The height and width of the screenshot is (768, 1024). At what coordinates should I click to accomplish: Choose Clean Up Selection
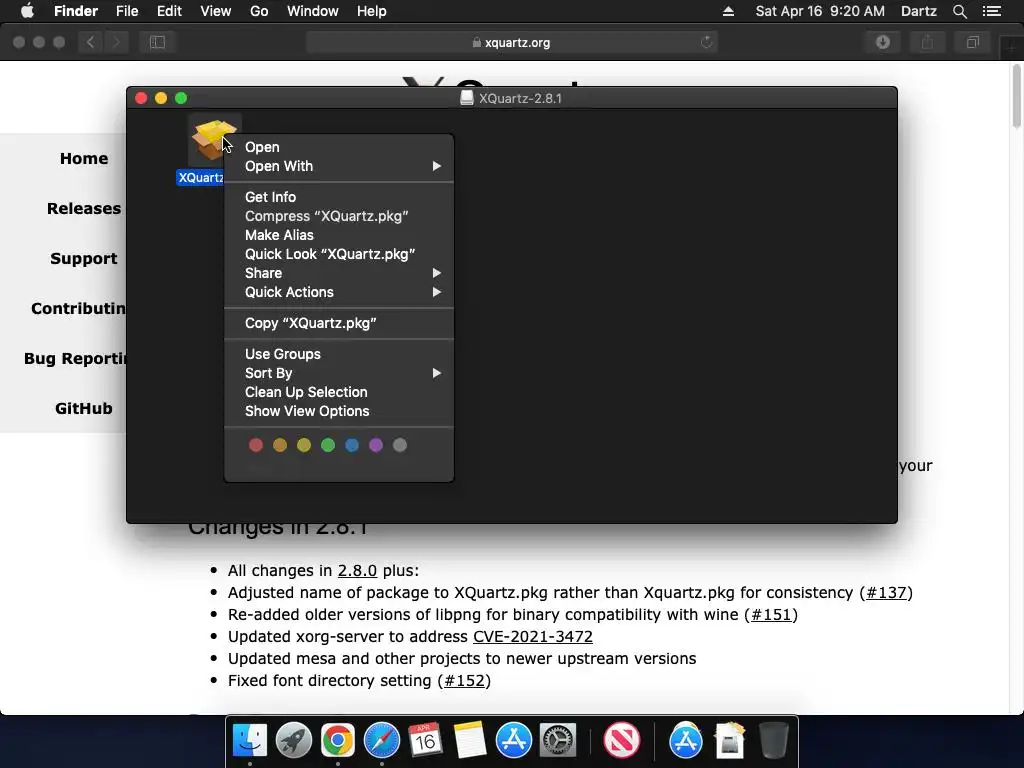pos(339,392)
